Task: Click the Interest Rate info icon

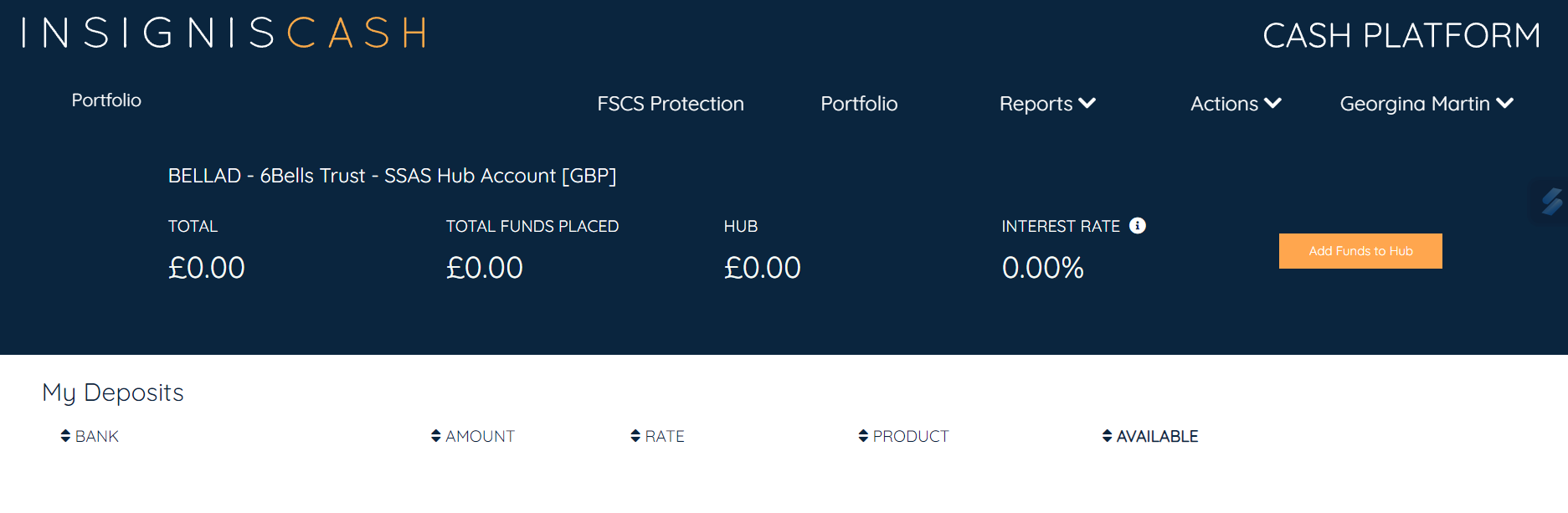Action: point(1137,225)
